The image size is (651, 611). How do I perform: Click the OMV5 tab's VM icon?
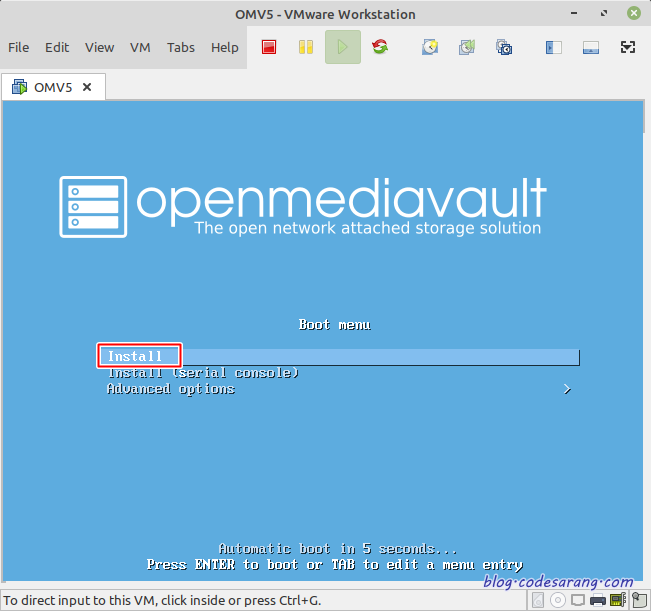pyautogui.click(x=19, y=87)
